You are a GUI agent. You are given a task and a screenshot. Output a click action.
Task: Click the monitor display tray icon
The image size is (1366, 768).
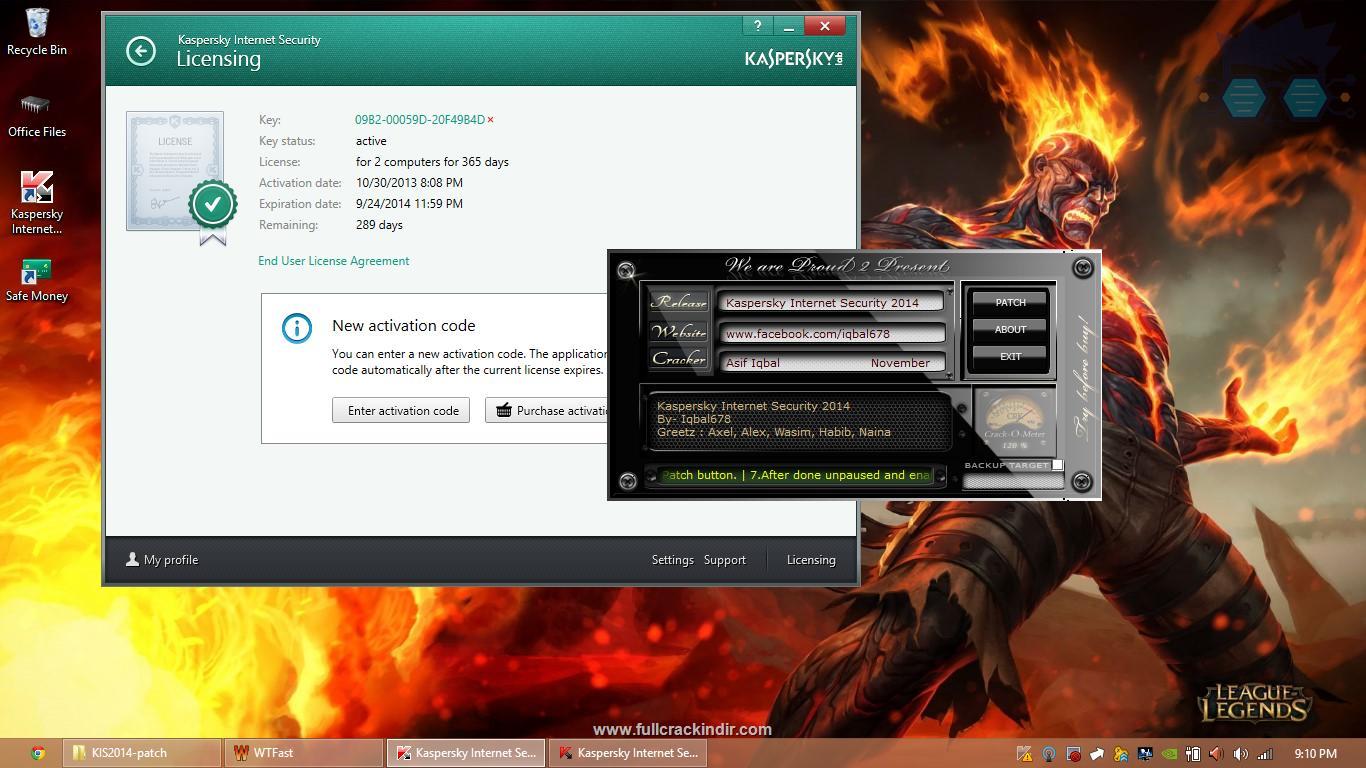click(1145, 754)
